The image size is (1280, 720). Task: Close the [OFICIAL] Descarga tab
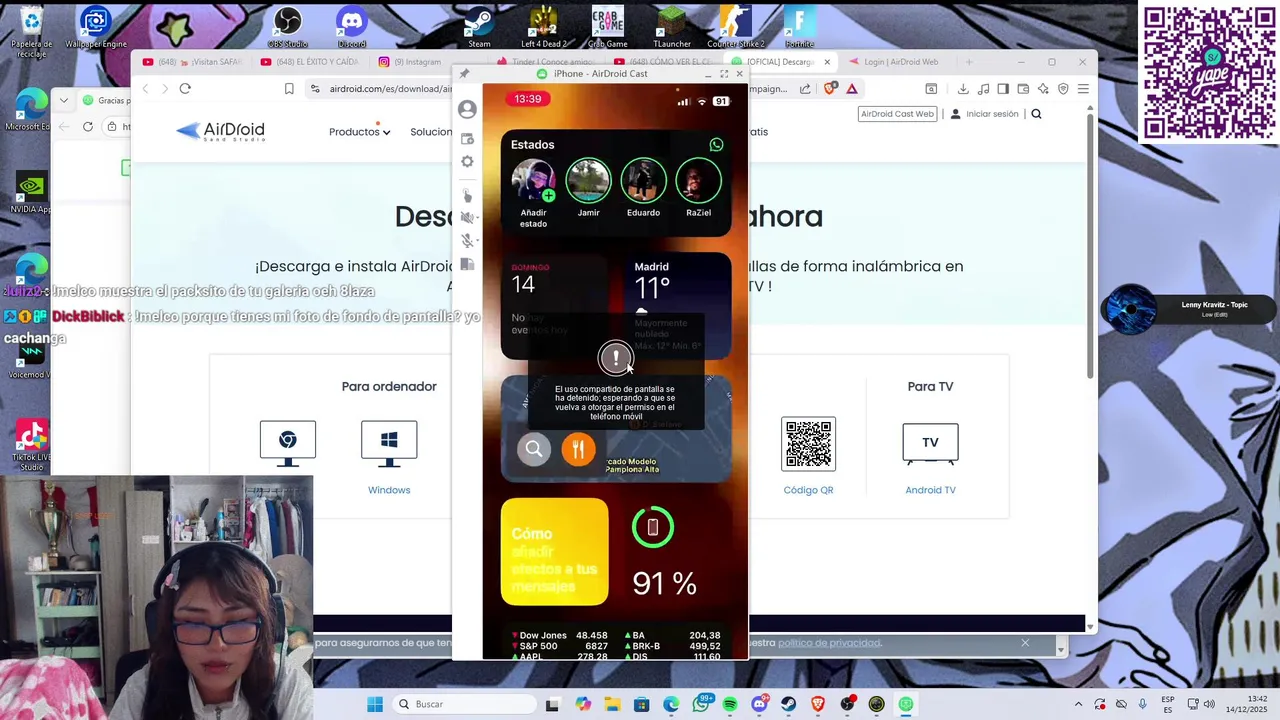click(827, 62)
